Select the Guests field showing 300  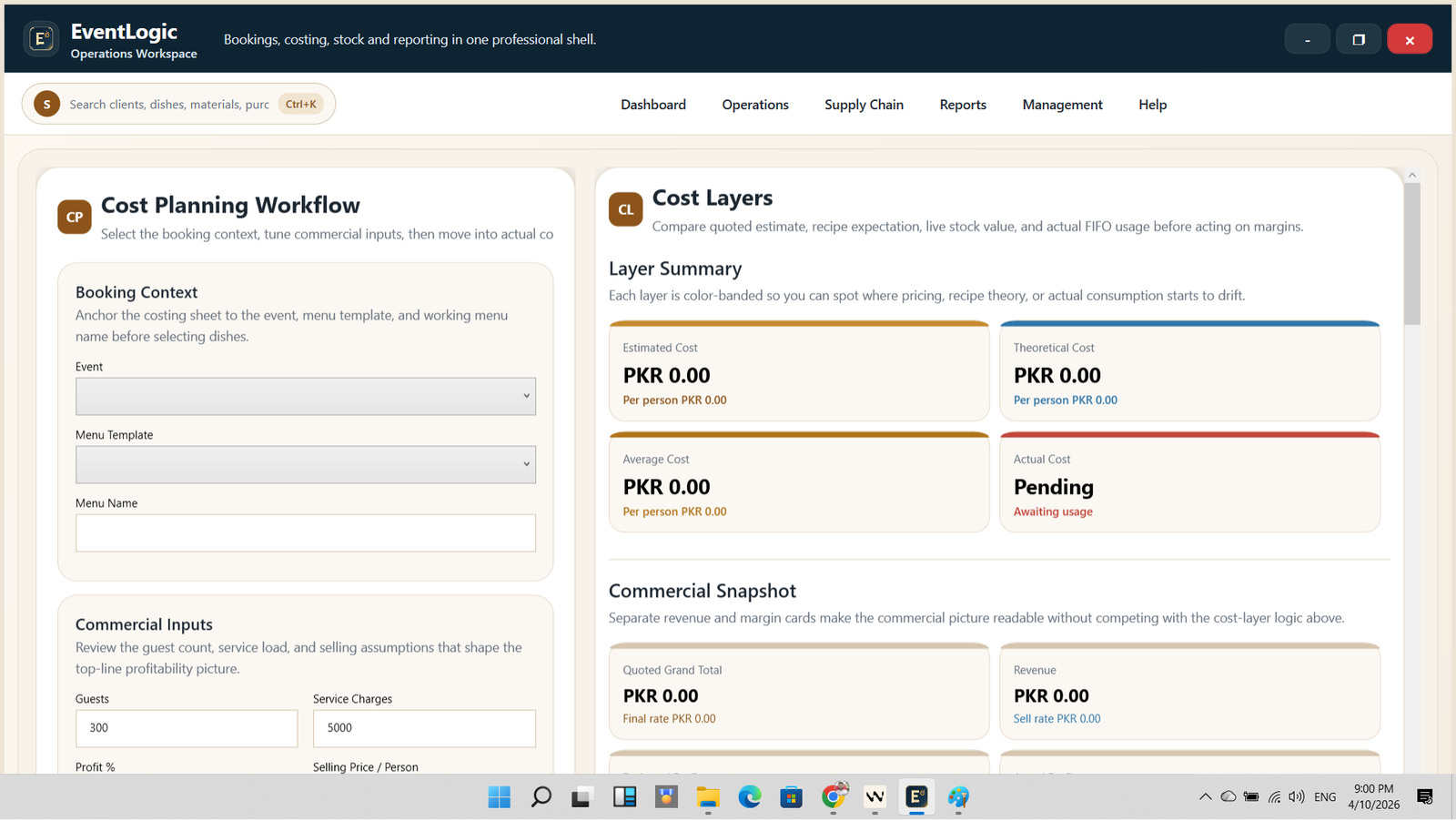click(x=186, y=728)
